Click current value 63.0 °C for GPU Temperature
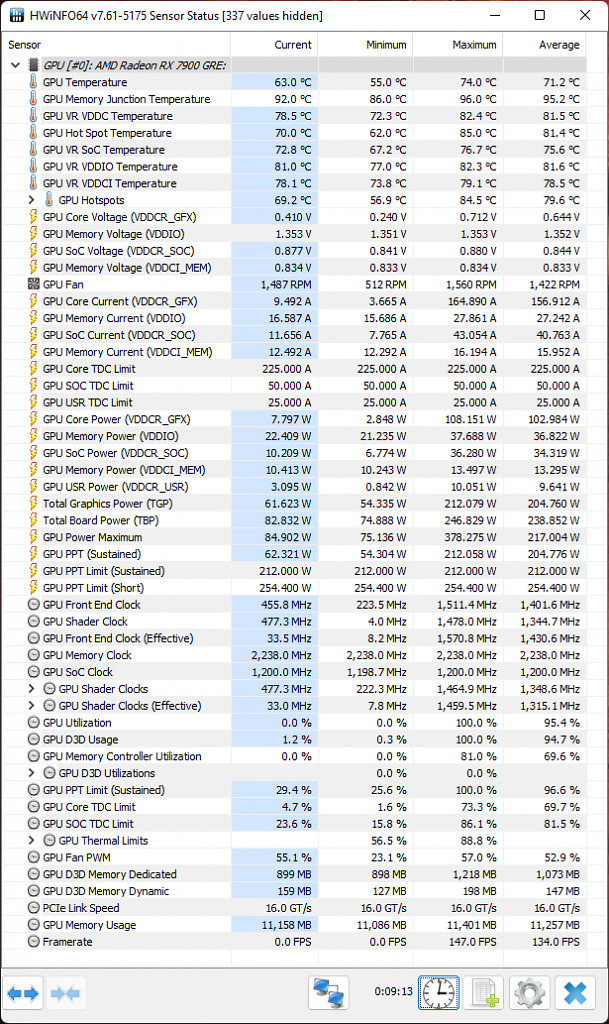609x1024 pixels. [x=292, y=82]
